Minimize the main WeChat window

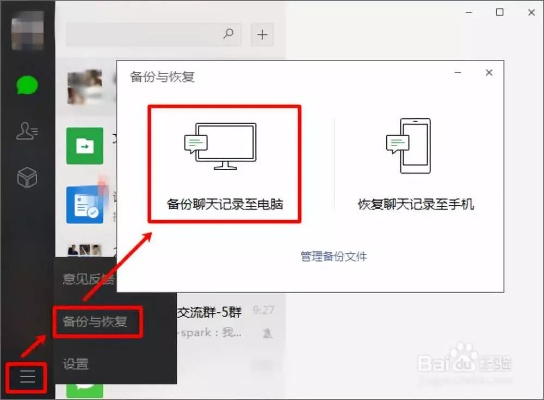click(x=469, y=12)
